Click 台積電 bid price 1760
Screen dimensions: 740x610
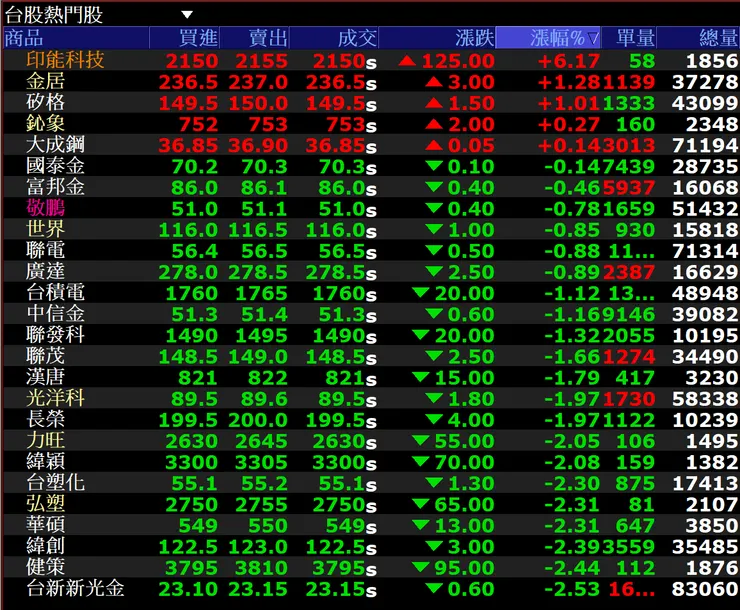click(192, 293)
